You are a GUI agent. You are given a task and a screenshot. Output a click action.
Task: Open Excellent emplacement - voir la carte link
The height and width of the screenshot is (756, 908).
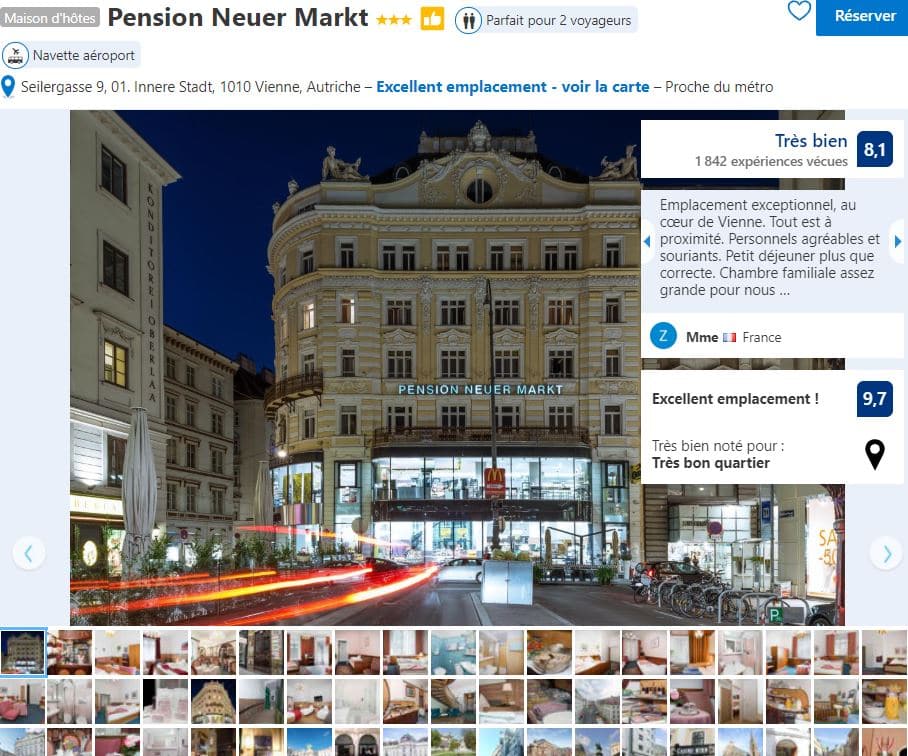click(512, 87)
